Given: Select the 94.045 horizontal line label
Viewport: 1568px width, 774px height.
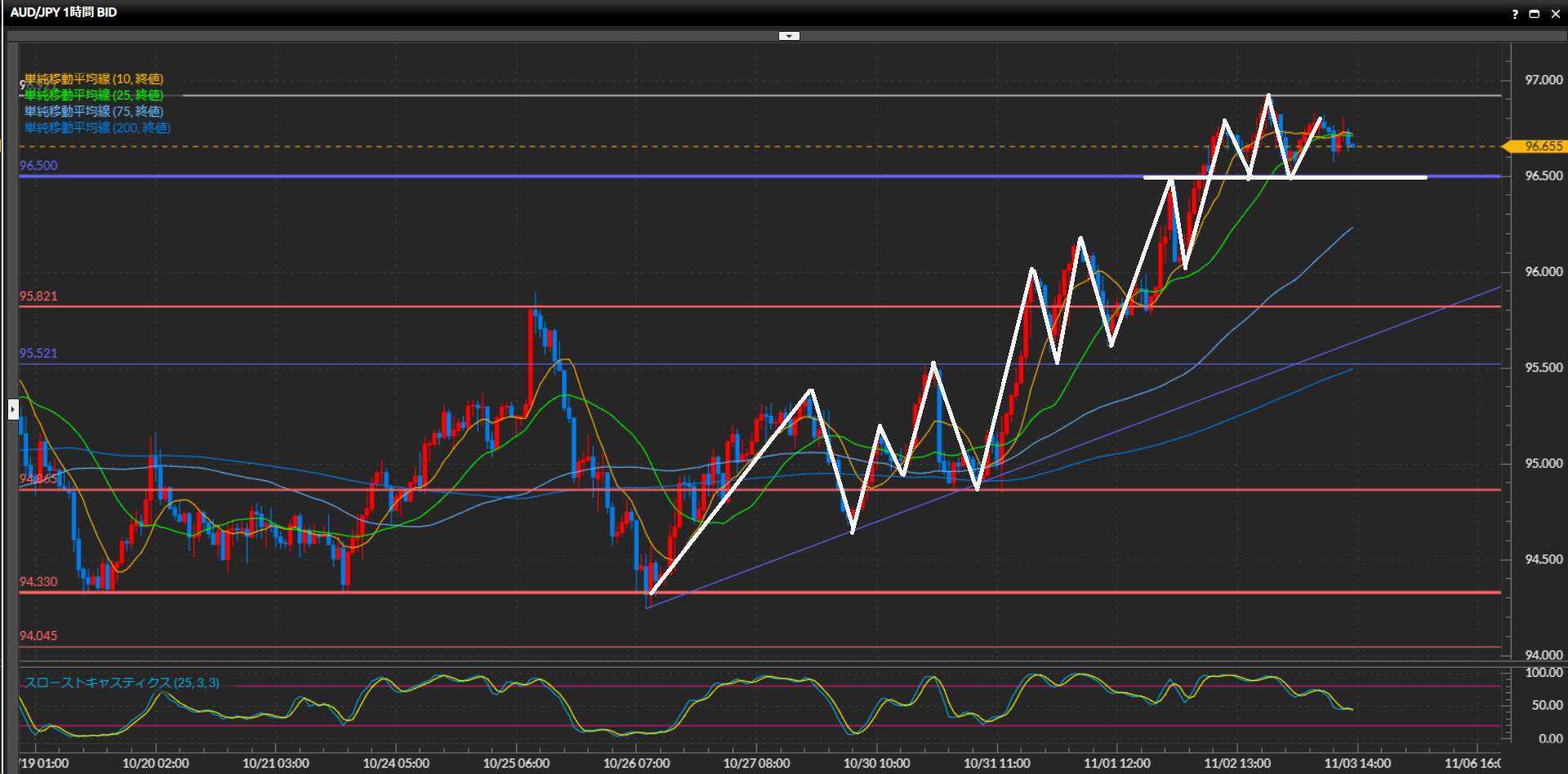Looking at the screenshot, I should (x=38, y=636).
